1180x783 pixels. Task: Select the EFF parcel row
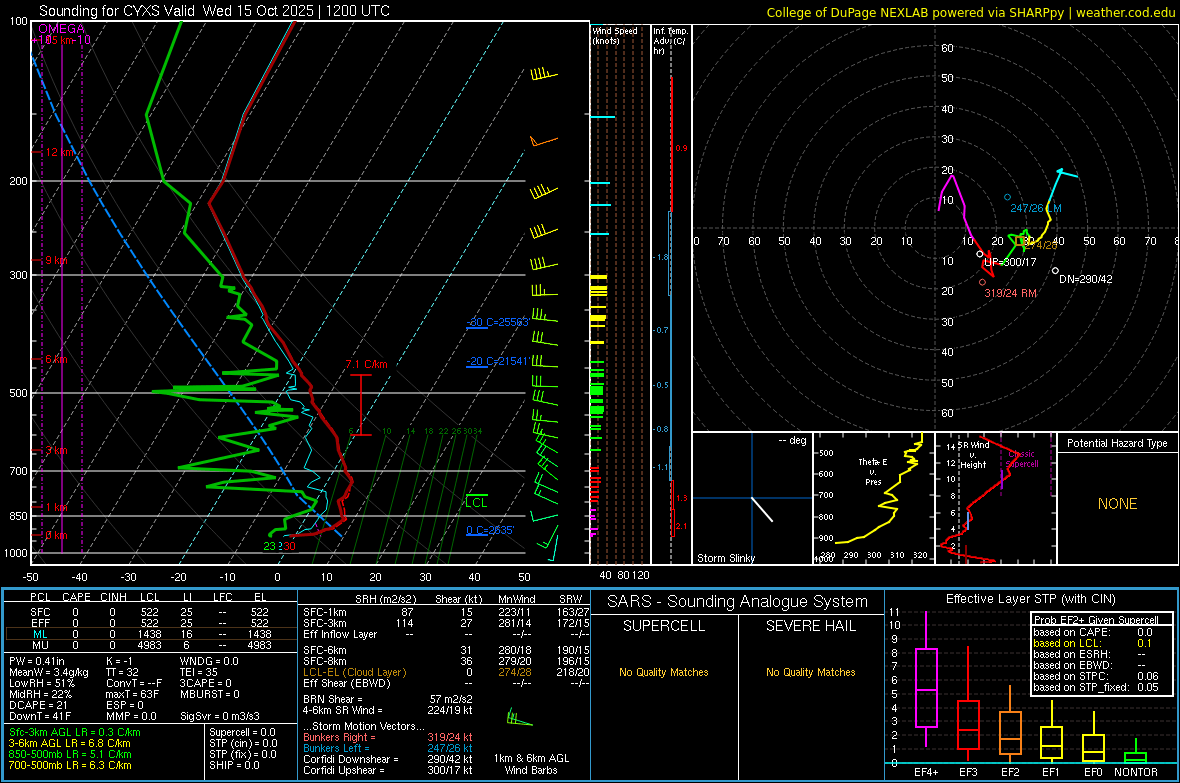point(151,623)
